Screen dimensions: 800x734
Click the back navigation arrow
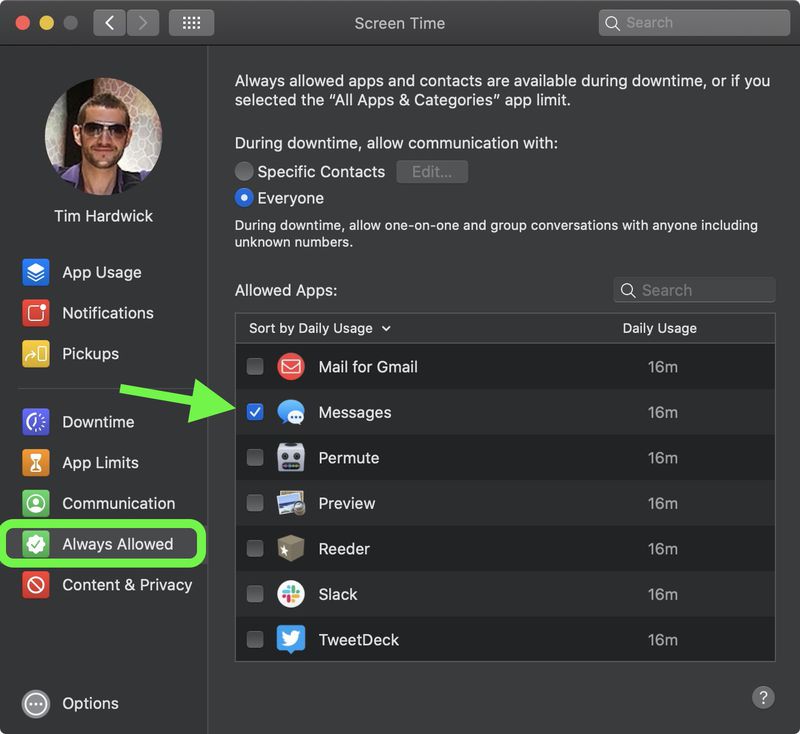click(109, 22)
